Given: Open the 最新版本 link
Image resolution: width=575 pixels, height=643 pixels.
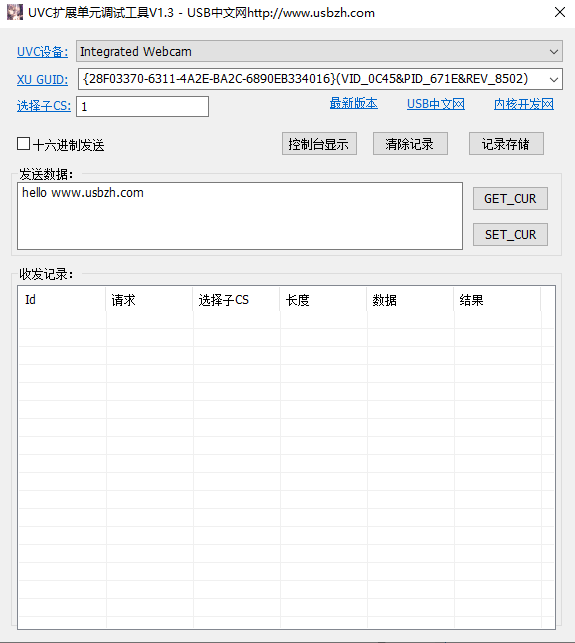Looking at the screenshot, I should [x=354, y=104].
